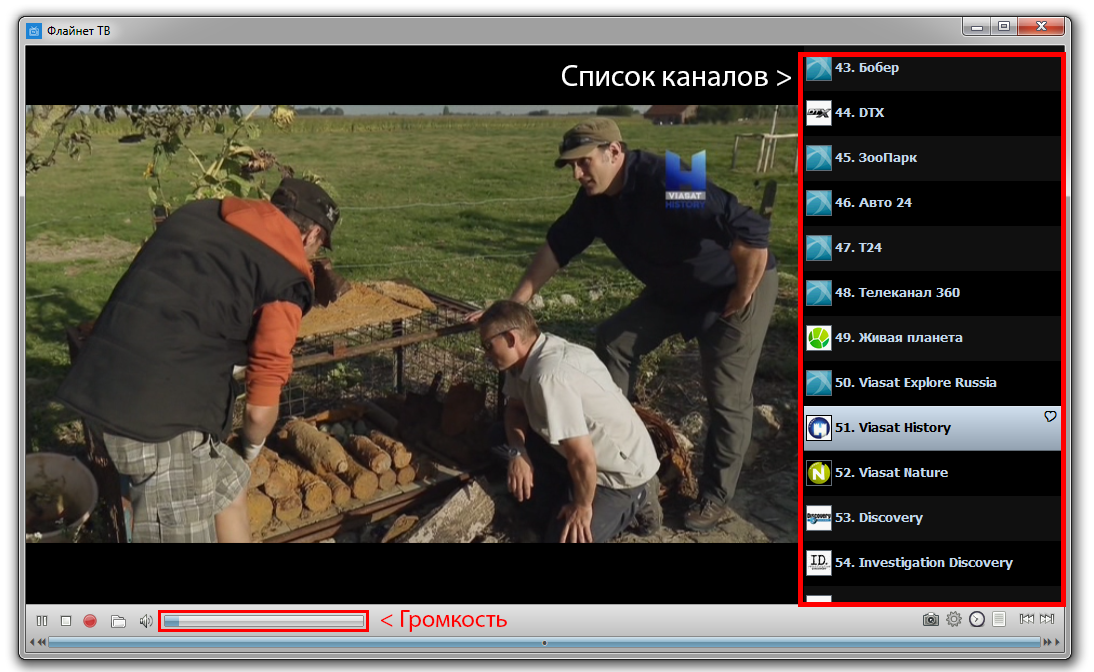The image size is (1094, 672).
Task: Click the Флайнет ТВ app icon in title bar
Action: (34, 31)
